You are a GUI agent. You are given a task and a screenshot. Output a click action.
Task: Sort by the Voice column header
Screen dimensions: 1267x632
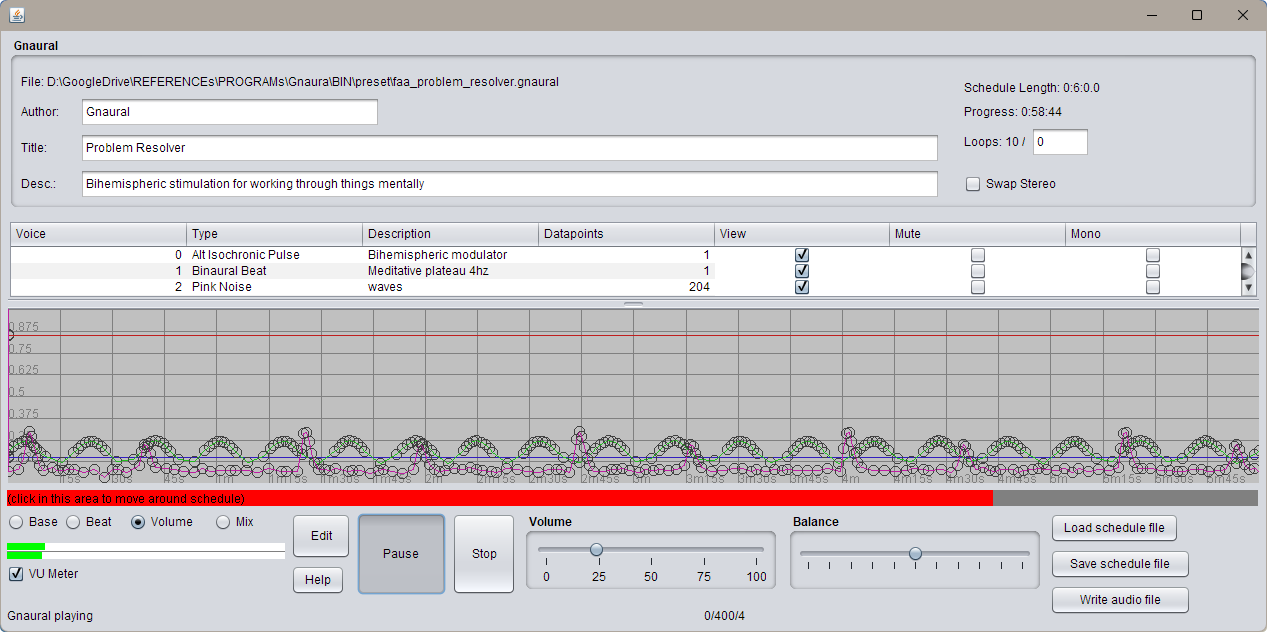pos(99,234)
